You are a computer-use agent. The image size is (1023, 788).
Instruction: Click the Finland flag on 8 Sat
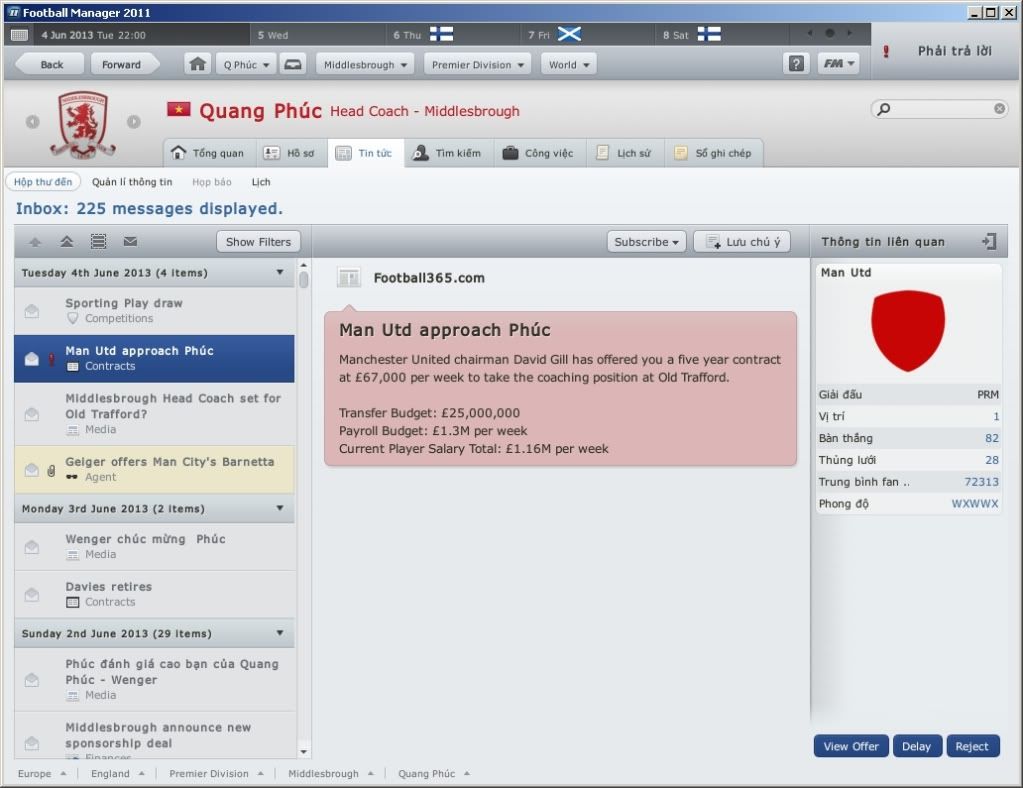(x=709, y=34)
